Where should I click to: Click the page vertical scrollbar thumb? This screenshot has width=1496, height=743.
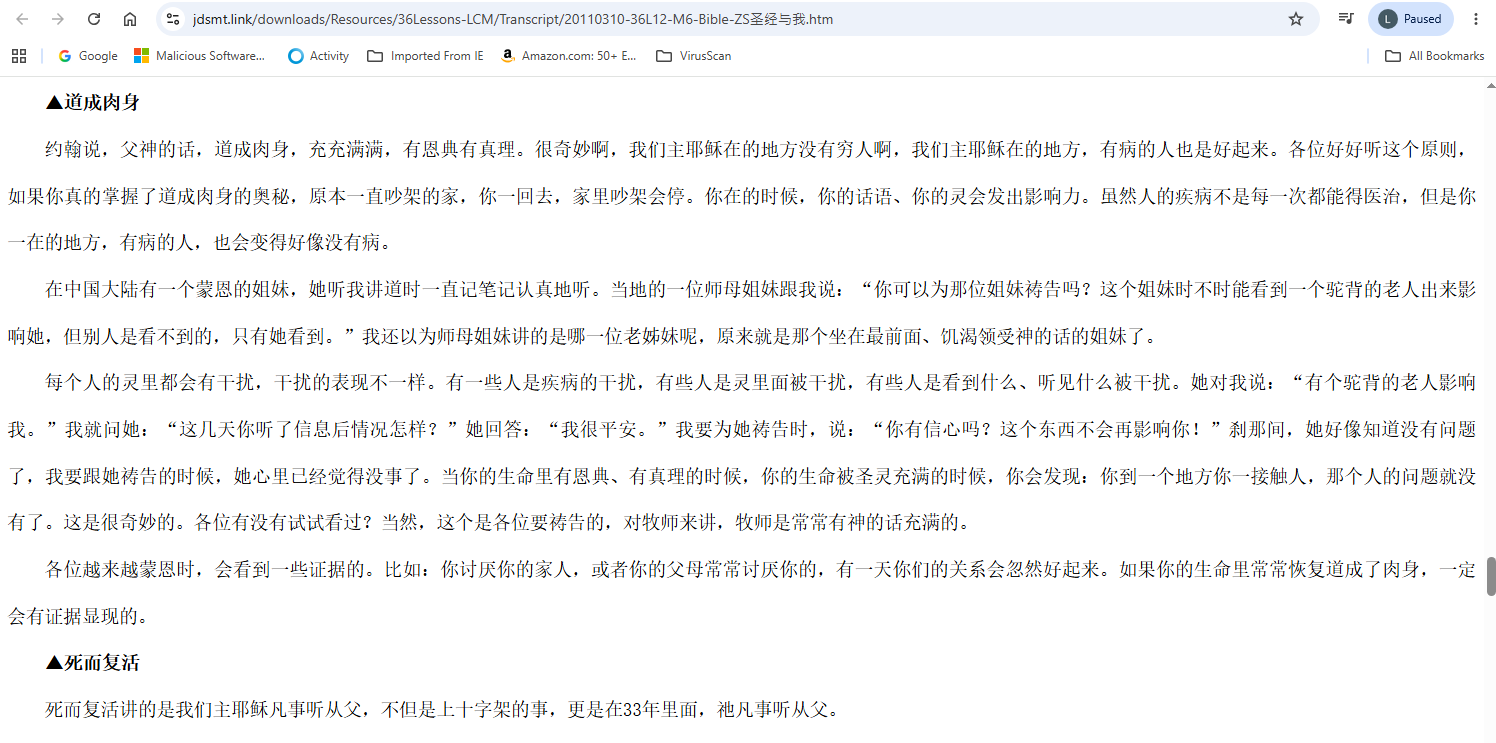coord(1490,576)
